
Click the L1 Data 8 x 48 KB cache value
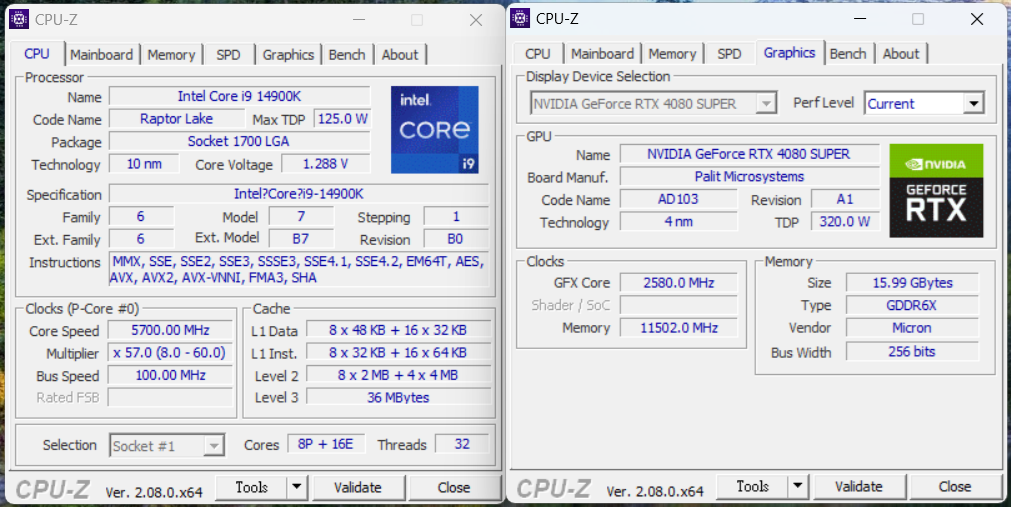click(x=398, y=330)
